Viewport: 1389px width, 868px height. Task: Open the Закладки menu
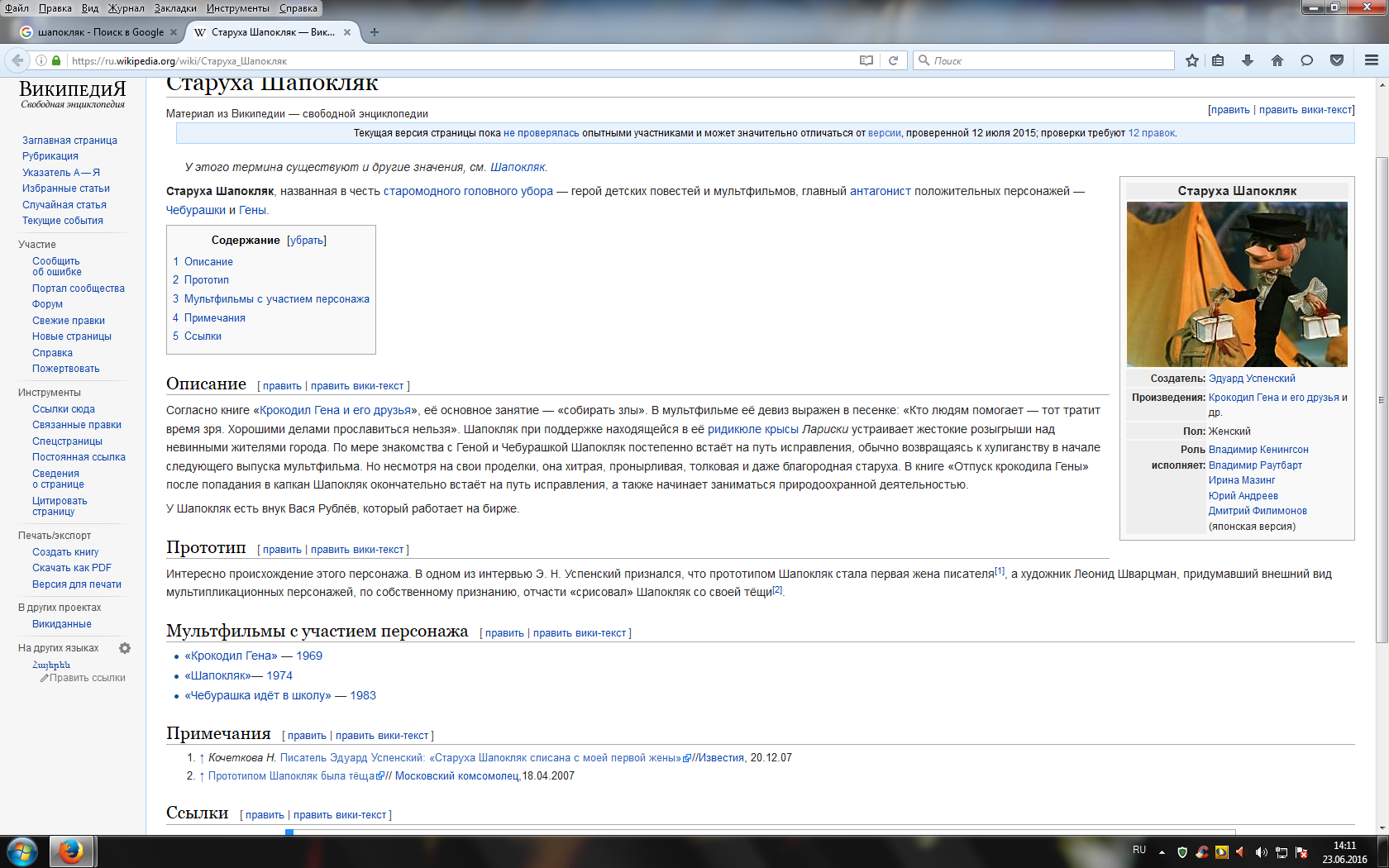175,8
